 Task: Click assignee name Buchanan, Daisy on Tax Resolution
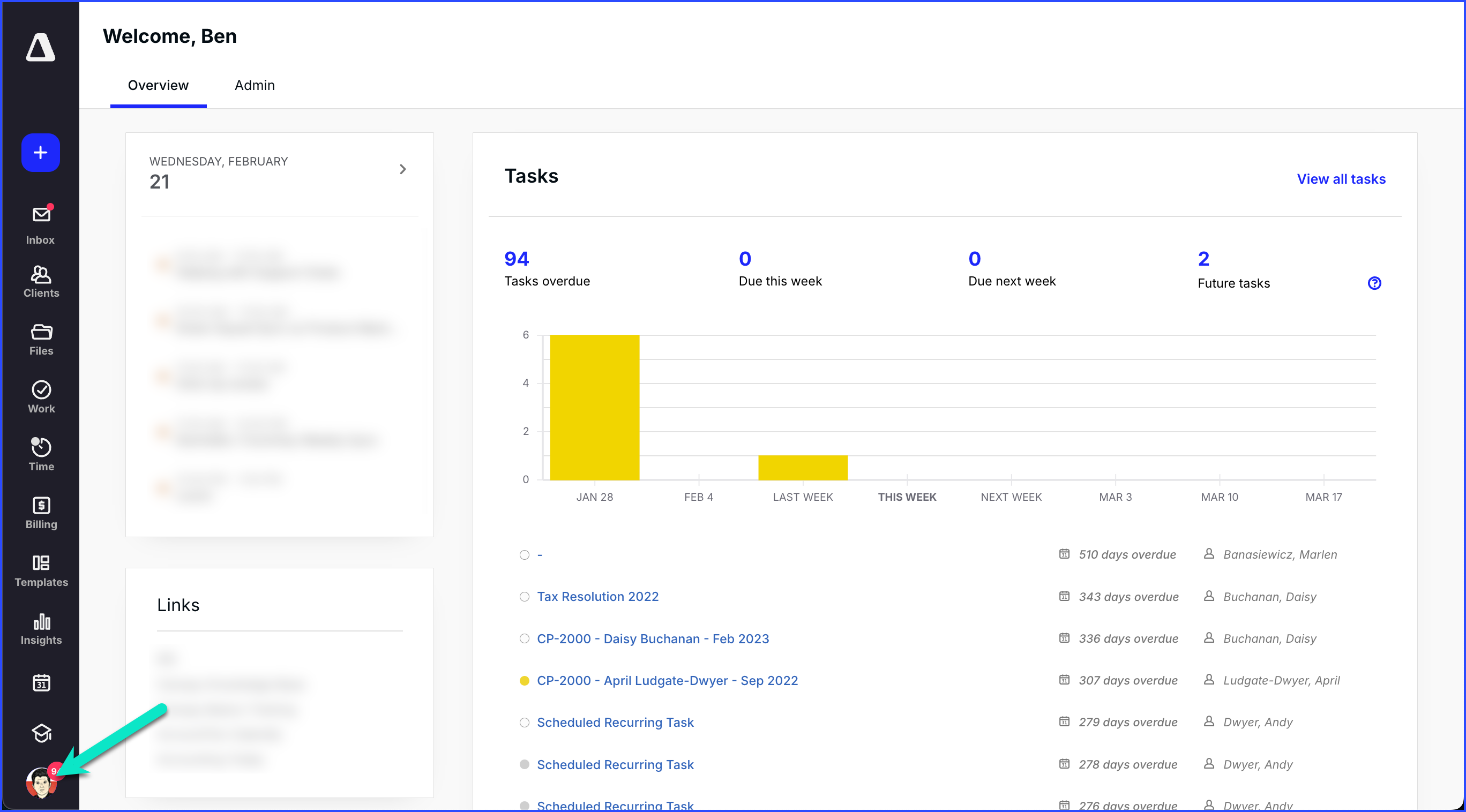(x=1269, y=596)
